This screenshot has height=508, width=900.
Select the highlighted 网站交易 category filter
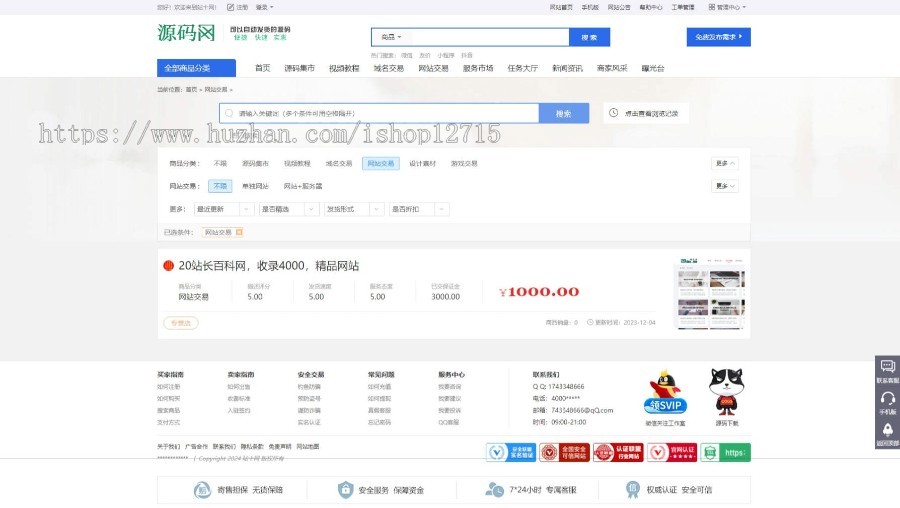pos(381,164)
